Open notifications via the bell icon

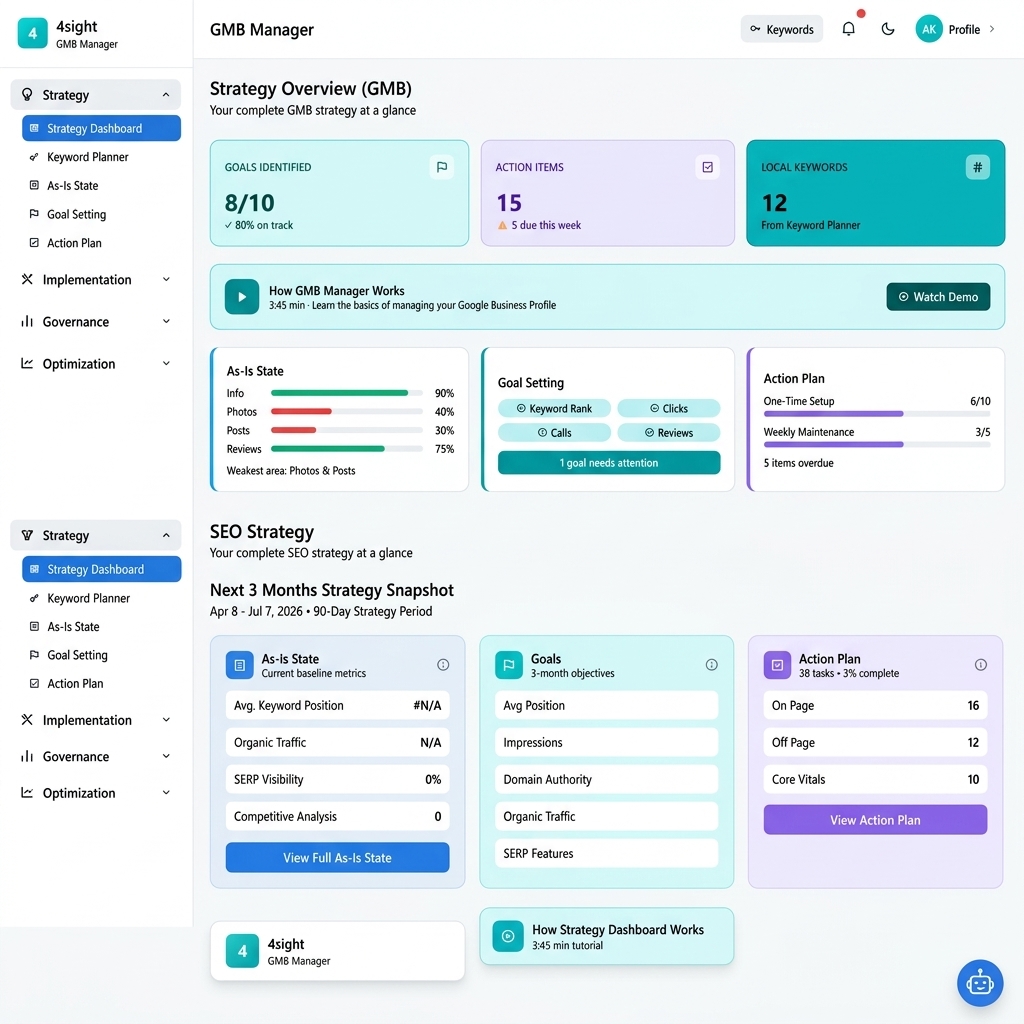[848, 29]
